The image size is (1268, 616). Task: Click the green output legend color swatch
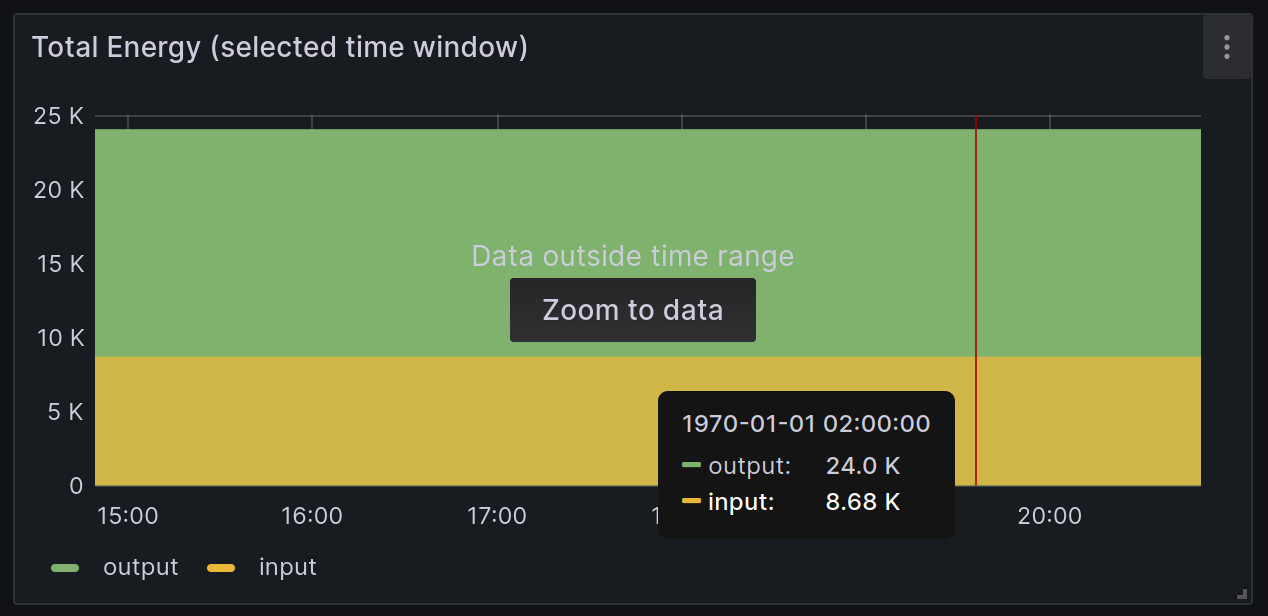[x=65, y=568]
